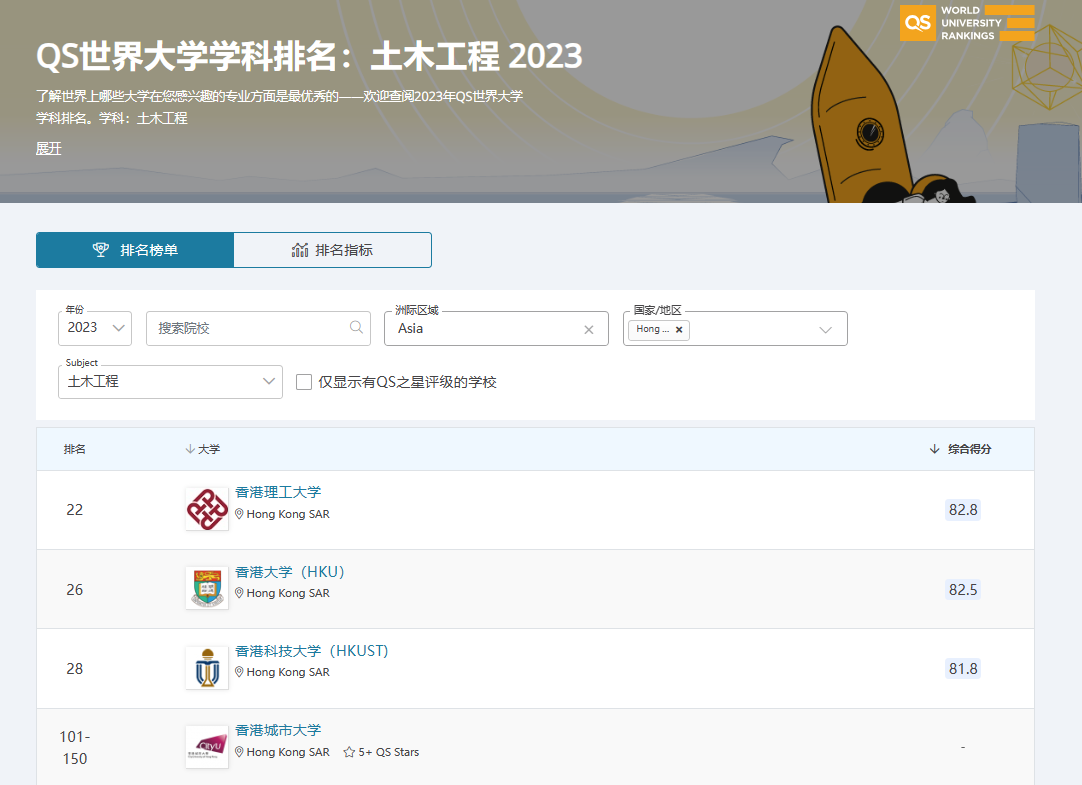Click the search magnifier in 搜索院校 field
Image resolution: width=1082 pixels, height=785 pixels.
pyautogui.click(x=356, y=328)
